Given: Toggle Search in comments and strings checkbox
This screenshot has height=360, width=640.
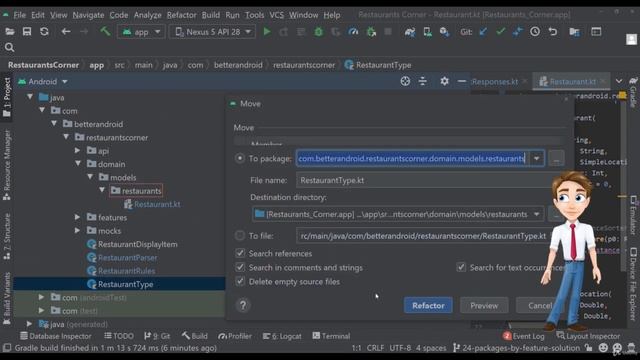Looking at the screenshot, I should (x=240, y=267).
